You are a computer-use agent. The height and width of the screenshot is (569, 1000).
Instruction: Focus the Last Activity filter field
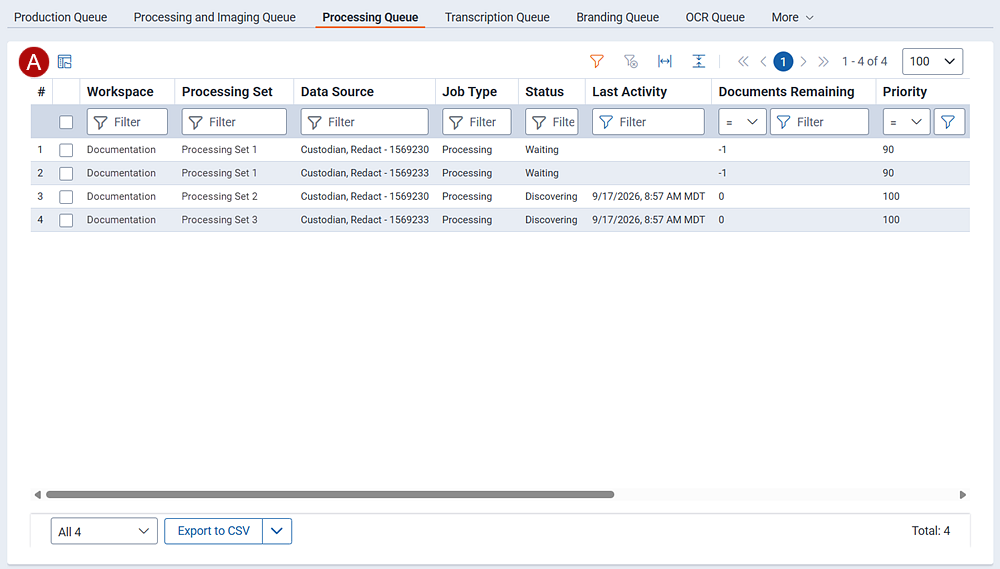pyautogui.click(x=648, y=122)
